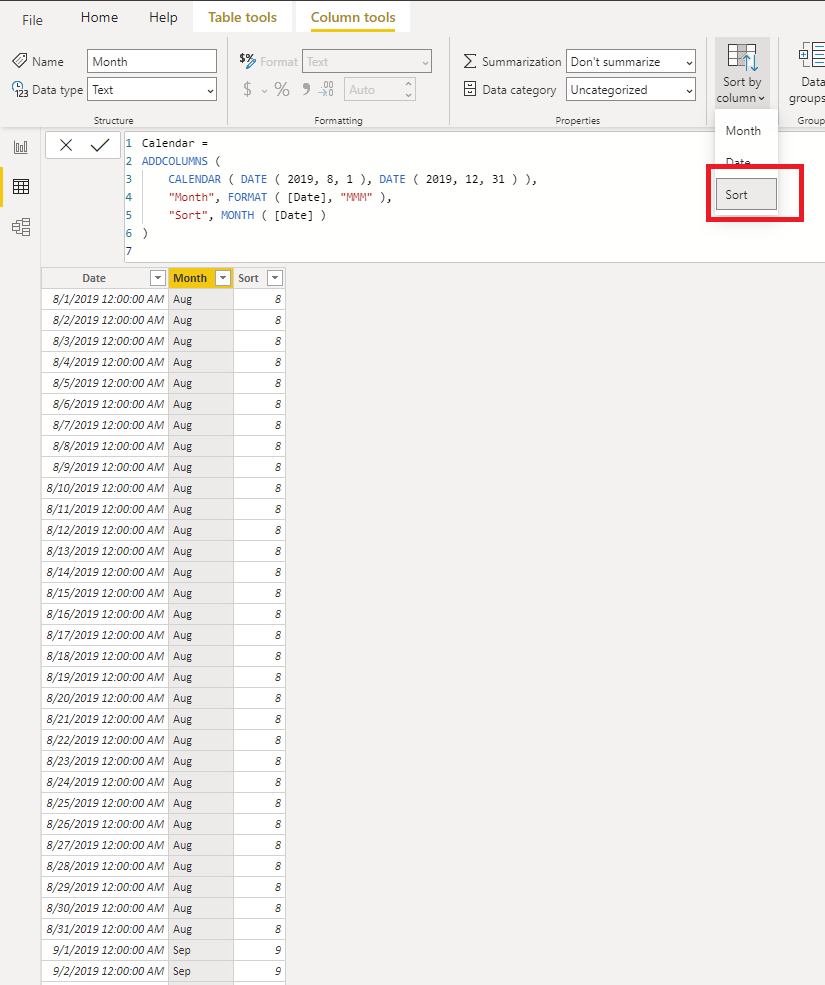Switch to the Home tab
825x985 pixels.
click(x=99, y=18)
